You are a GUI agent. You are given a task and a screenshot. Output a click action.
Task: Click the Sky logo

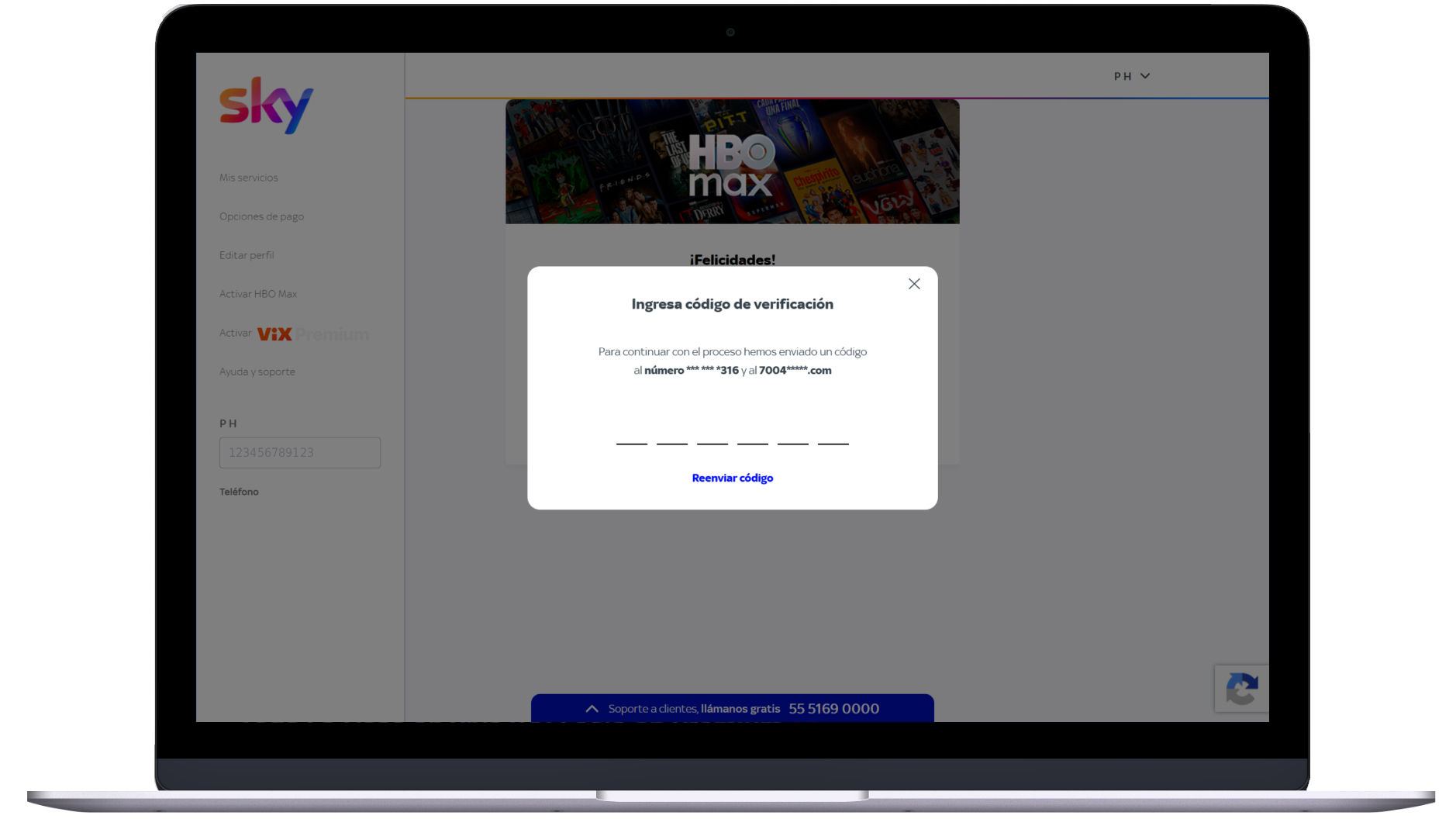click(266, 105)
